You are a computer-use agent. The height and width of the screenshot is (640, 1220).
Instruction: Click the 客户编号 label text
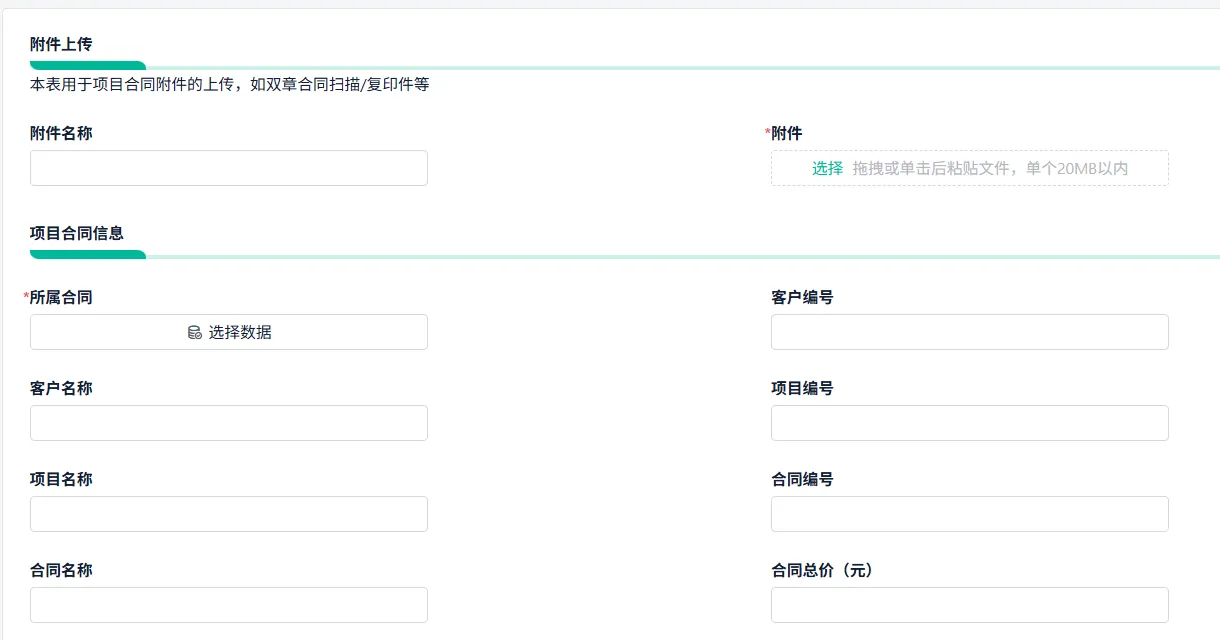coord(802,297)
